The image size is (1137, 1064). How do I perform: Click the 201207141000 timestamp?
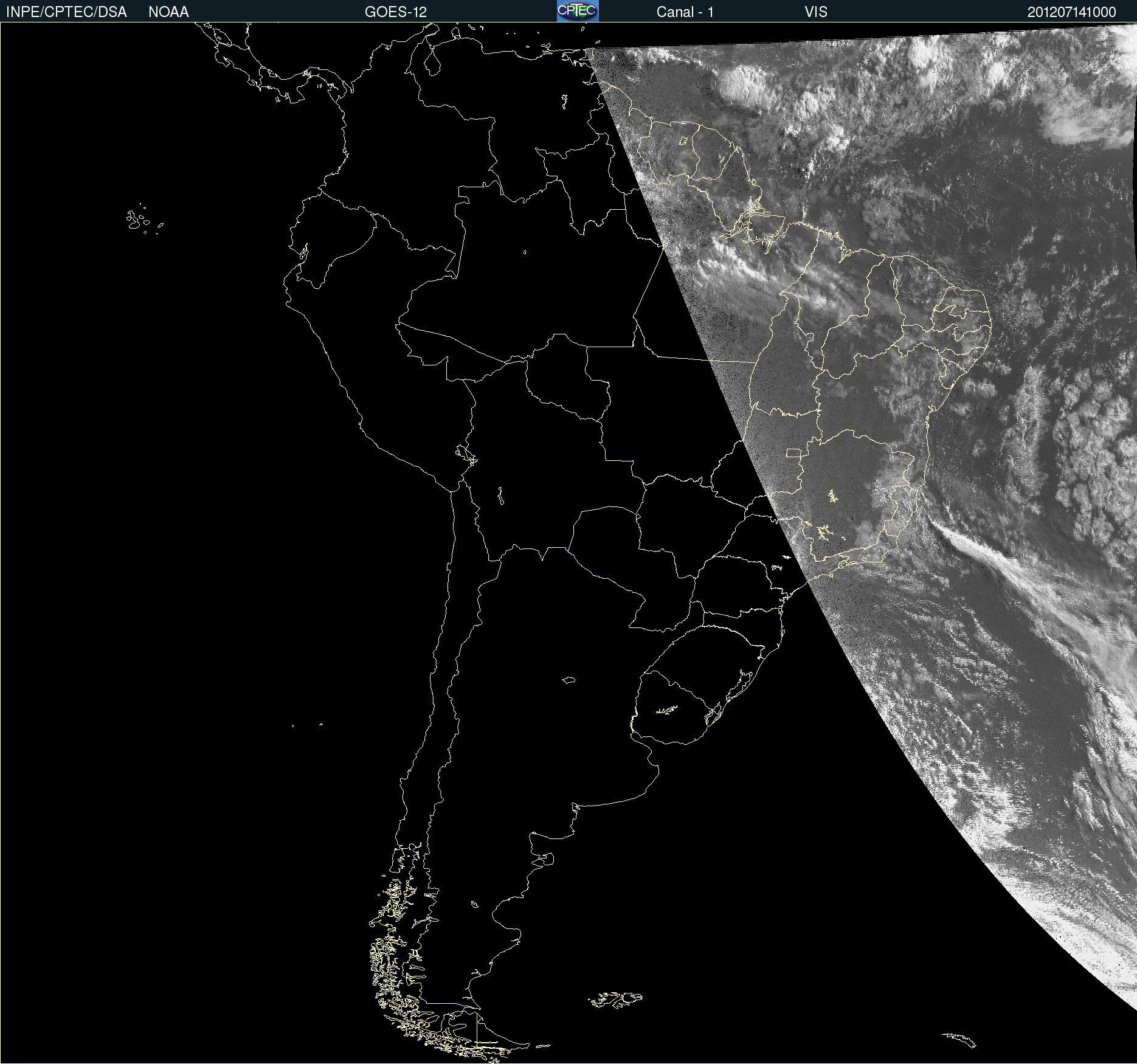point(1072,12)
